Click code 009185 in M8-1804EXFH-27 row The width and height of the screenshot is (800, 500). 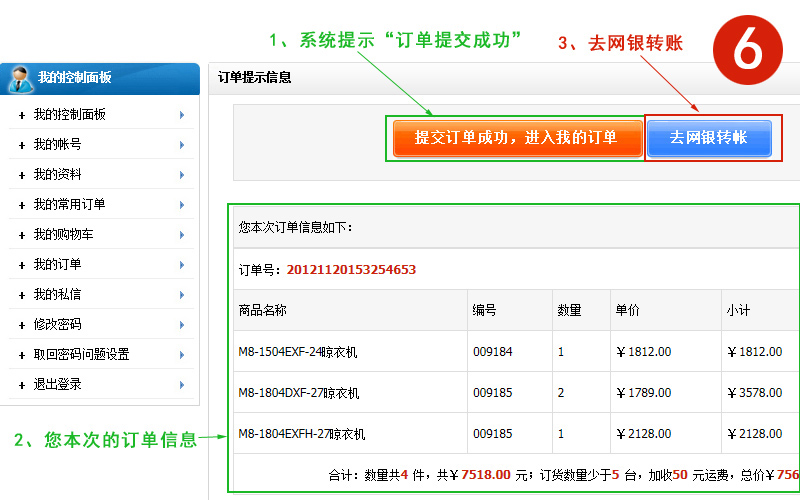click(x=492, y=434)
